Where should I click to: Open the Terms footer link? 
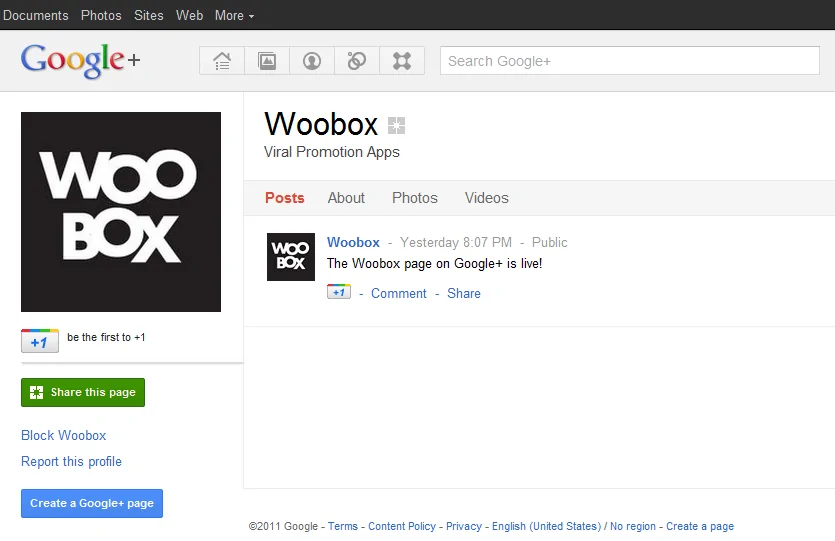click(343, 526)
